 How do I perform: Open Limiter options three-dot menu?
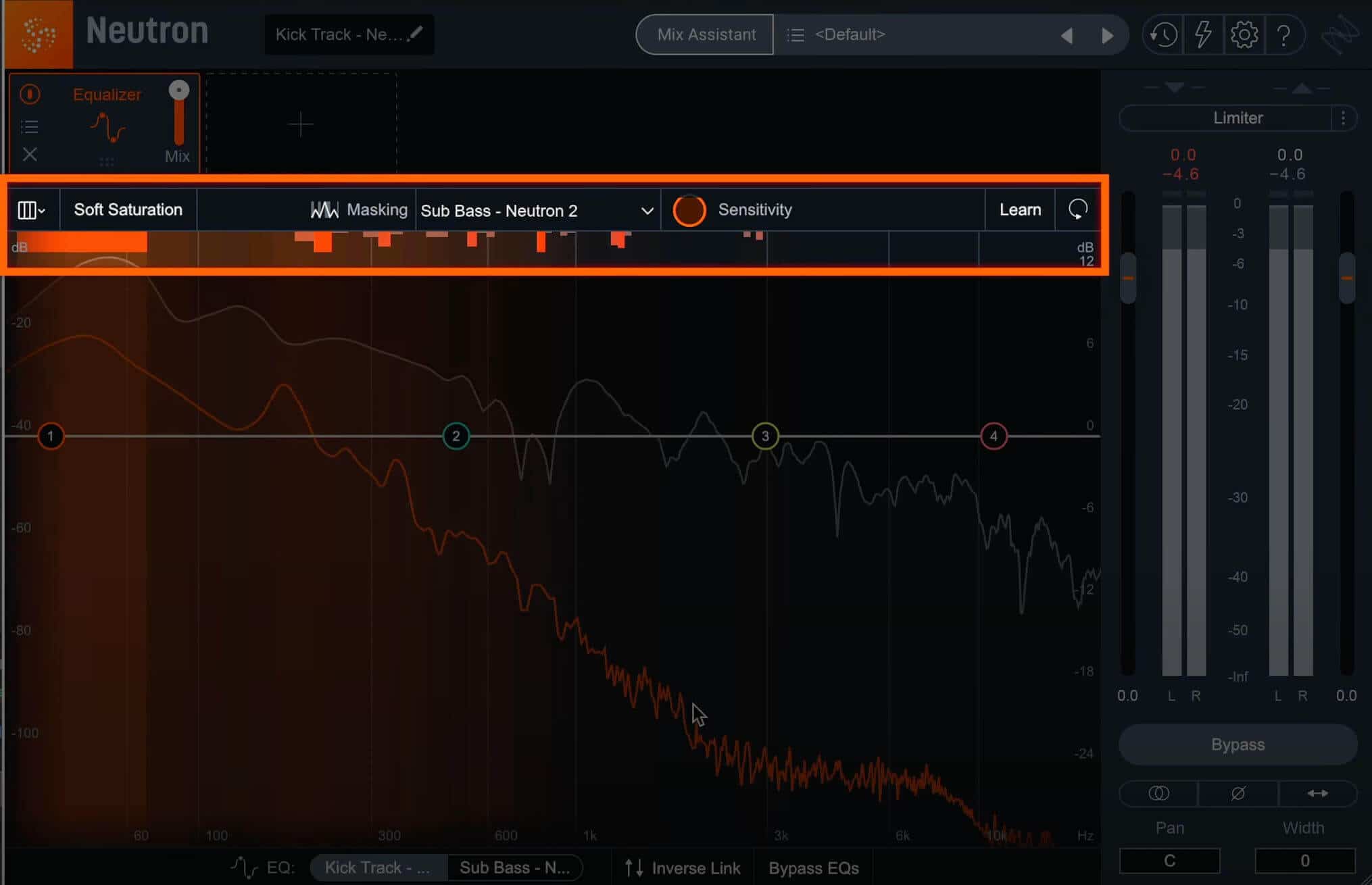(x=1344, y=118)
